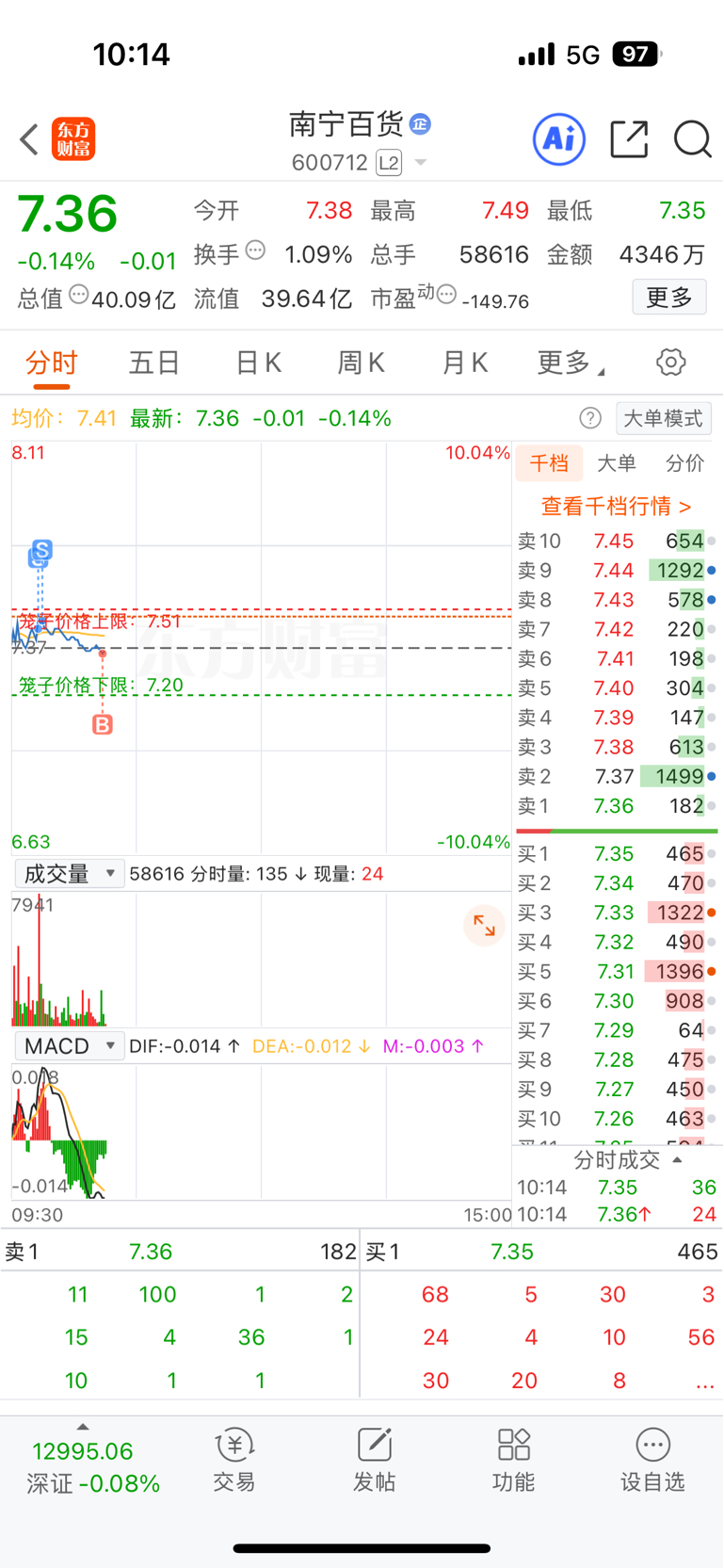
Task: Open chart settings gear icon
Action: [671, 363]
